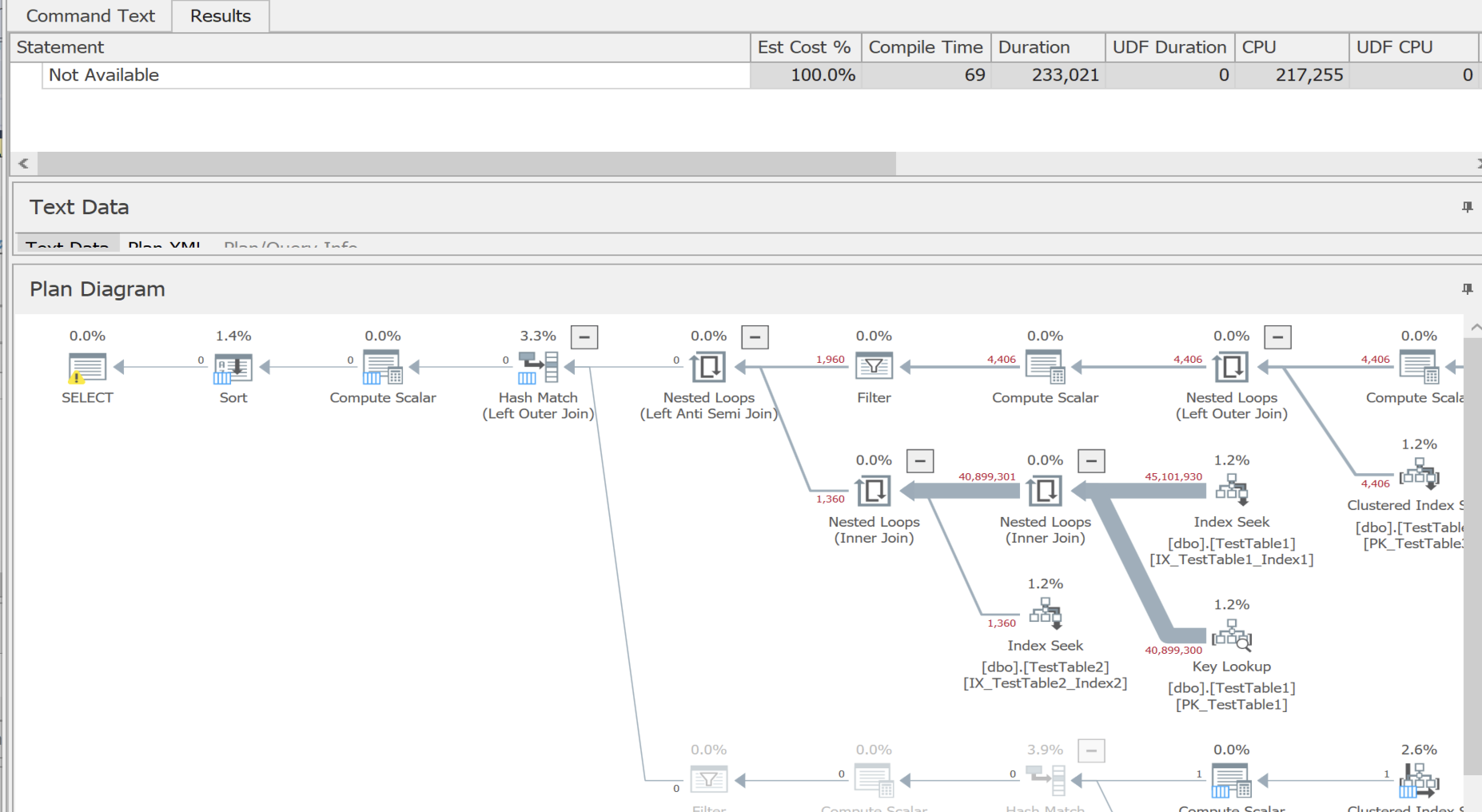Click the top Filter operator icon
The height and width of the screenshot is (812, 1482).
pos(874,368)
